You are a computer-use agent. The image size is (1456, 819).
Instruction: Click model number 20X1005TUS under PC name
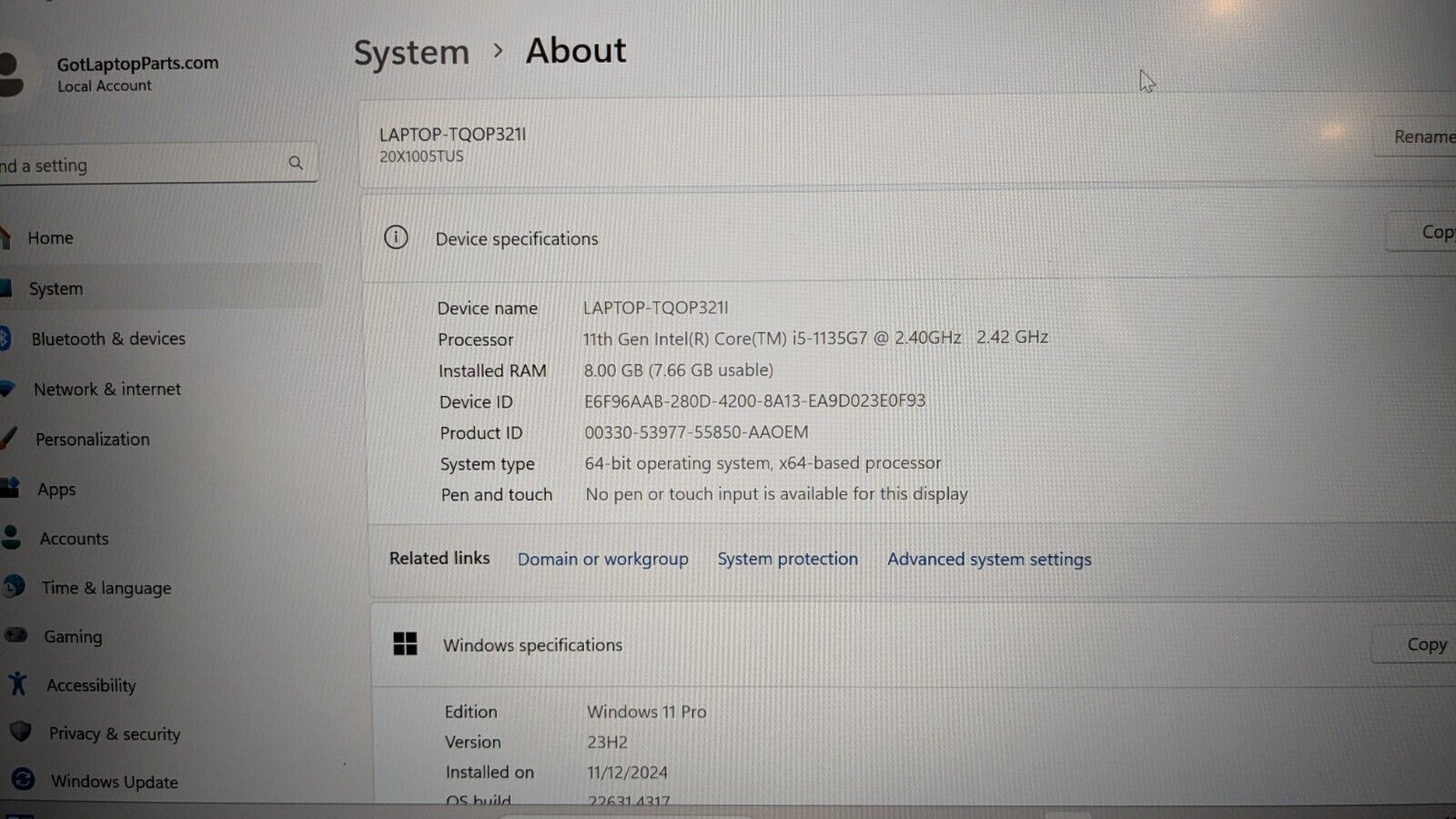coord(421,157)
